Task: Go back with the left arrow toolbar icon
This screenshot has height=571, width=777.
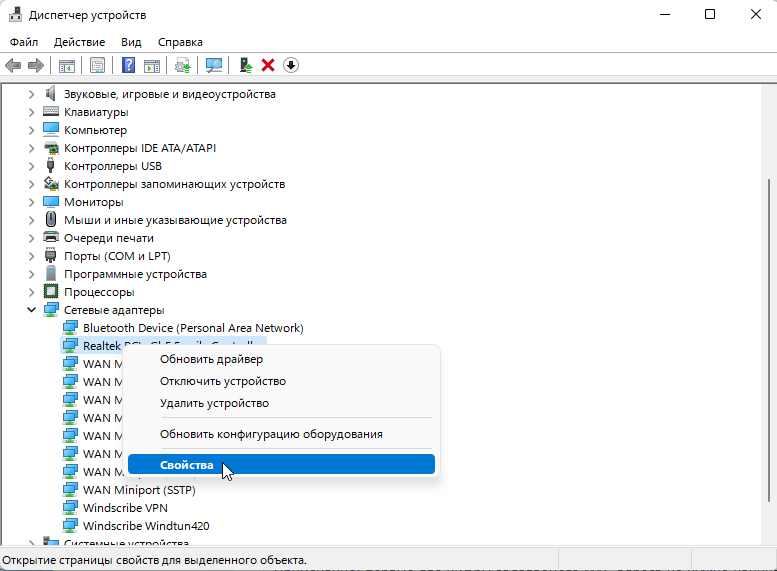Action: click(x=13, y=65)
